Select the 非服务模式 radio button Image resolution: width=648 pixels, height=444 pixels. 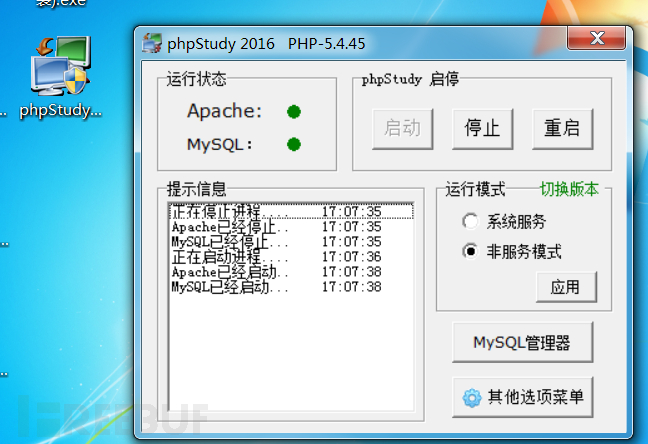coord(470,251)
